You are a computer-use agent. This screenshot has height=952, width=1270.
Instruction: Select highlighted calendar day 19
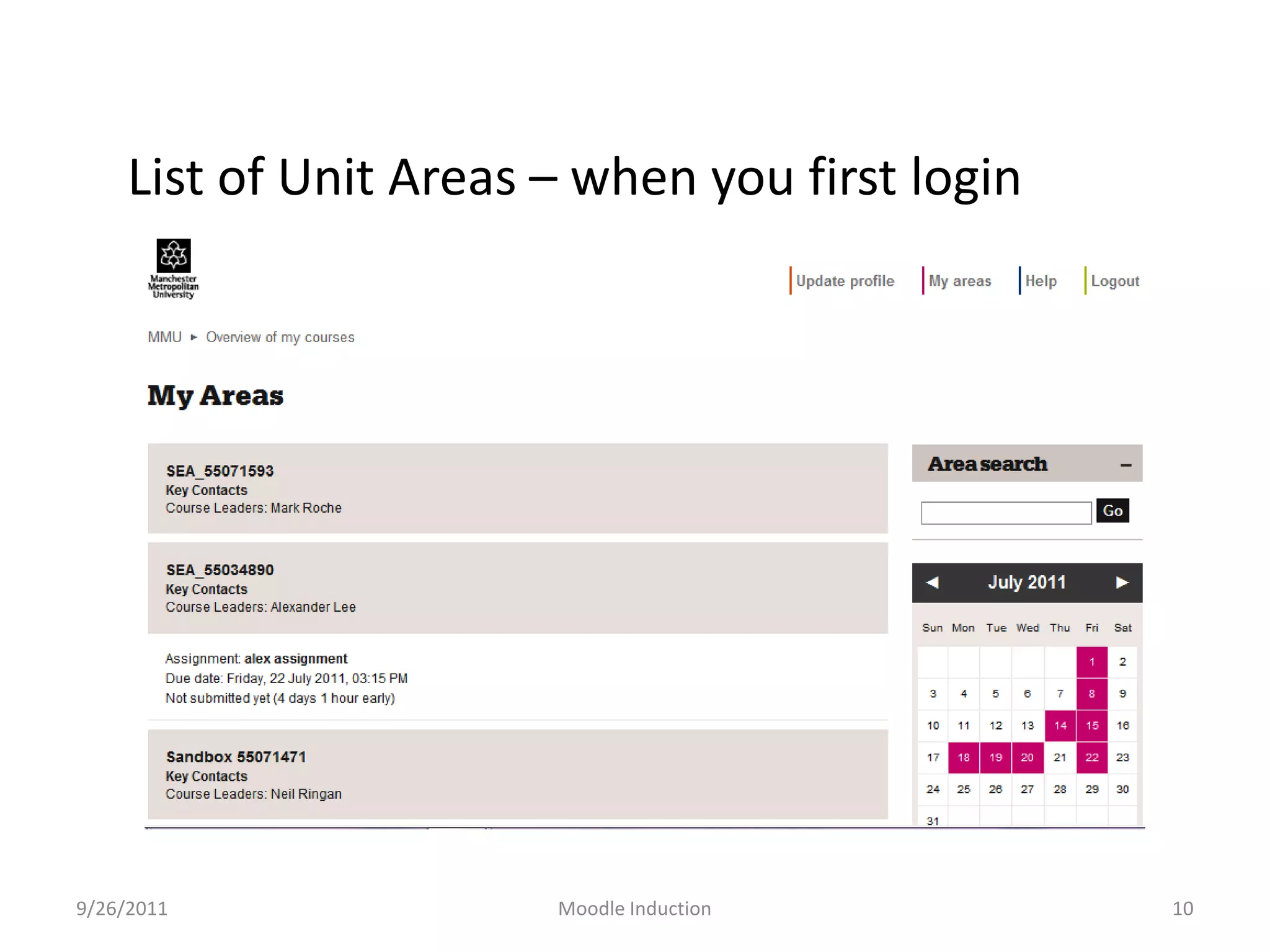(x=996, y=757)
